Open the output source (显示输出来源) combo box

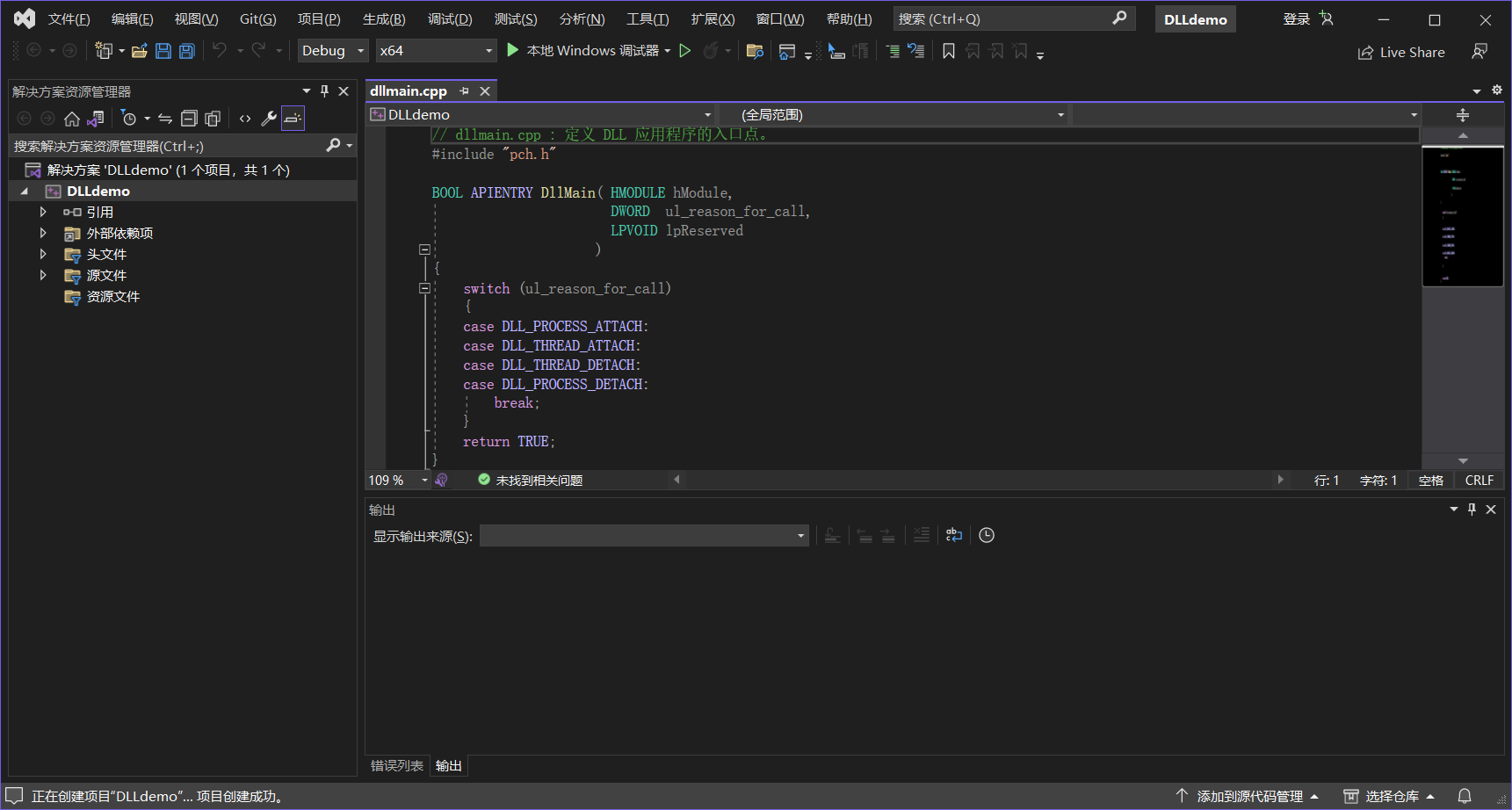point(644,536)
